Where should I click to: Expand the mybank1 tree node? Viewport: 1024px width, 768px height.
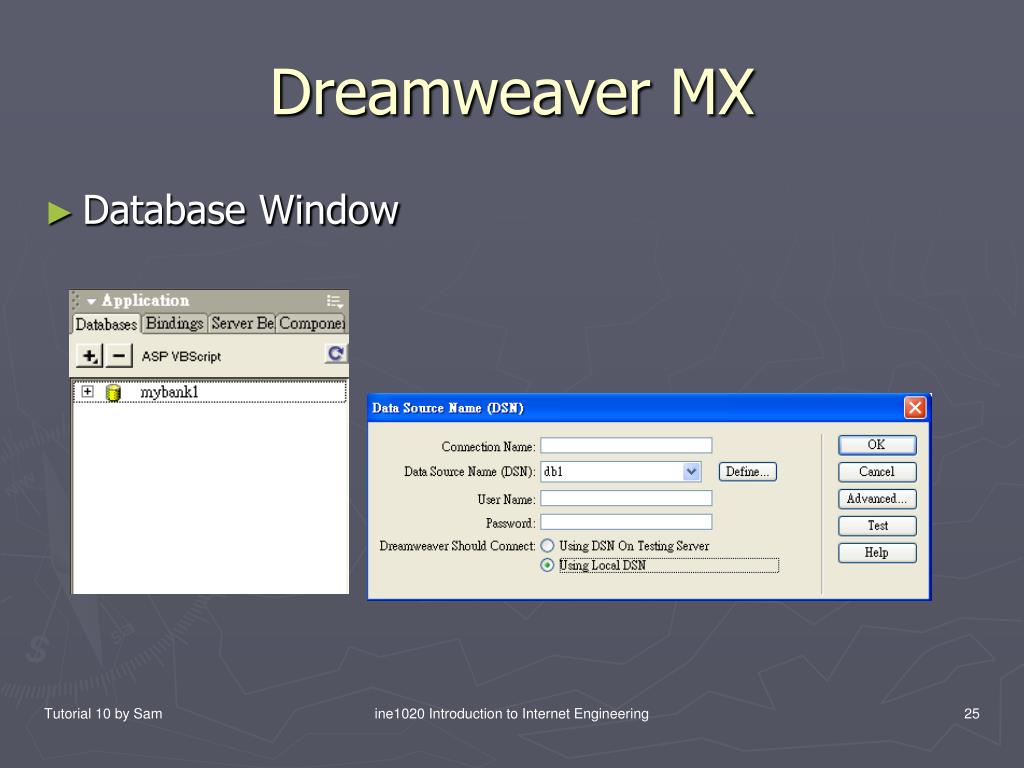[88, 391]
